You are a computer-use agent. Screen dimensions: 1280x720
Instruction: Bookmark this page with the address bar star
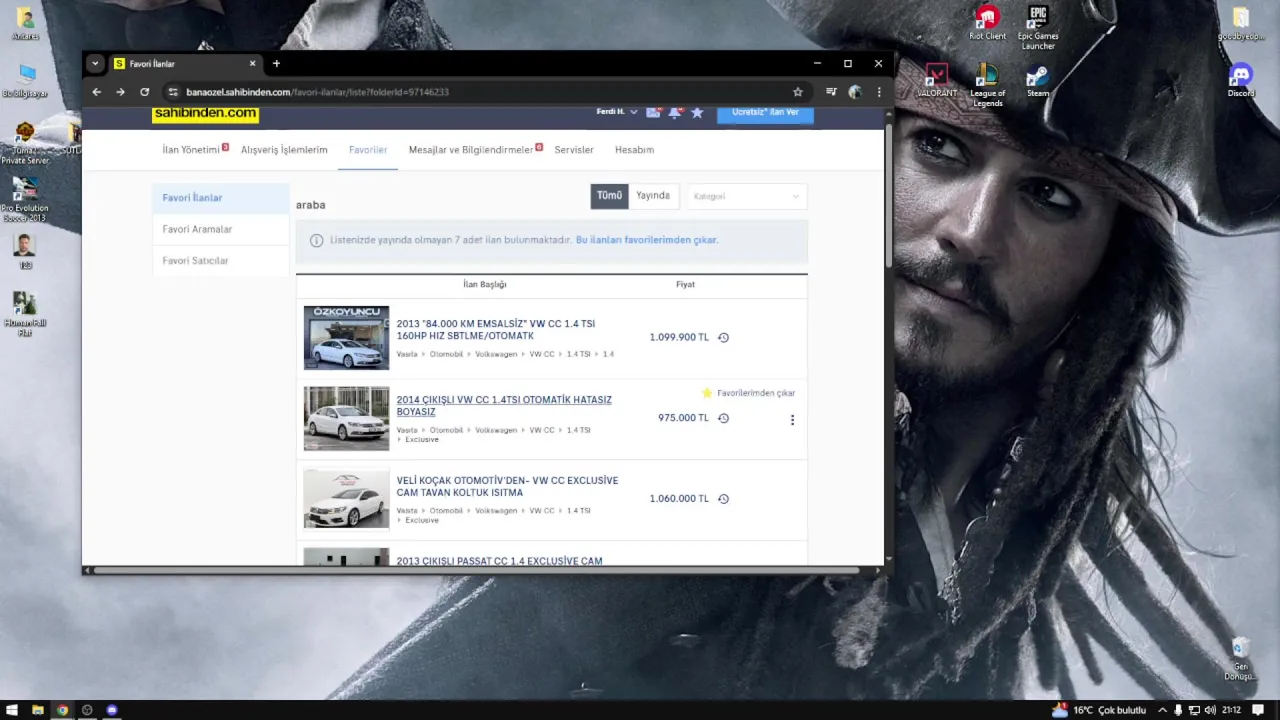797,92
